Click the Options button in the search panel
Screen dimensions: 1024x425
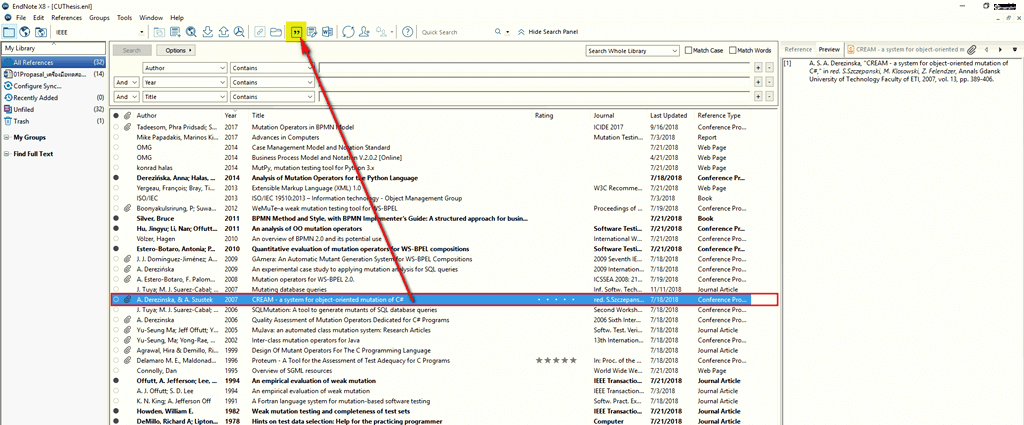[178, 50]
